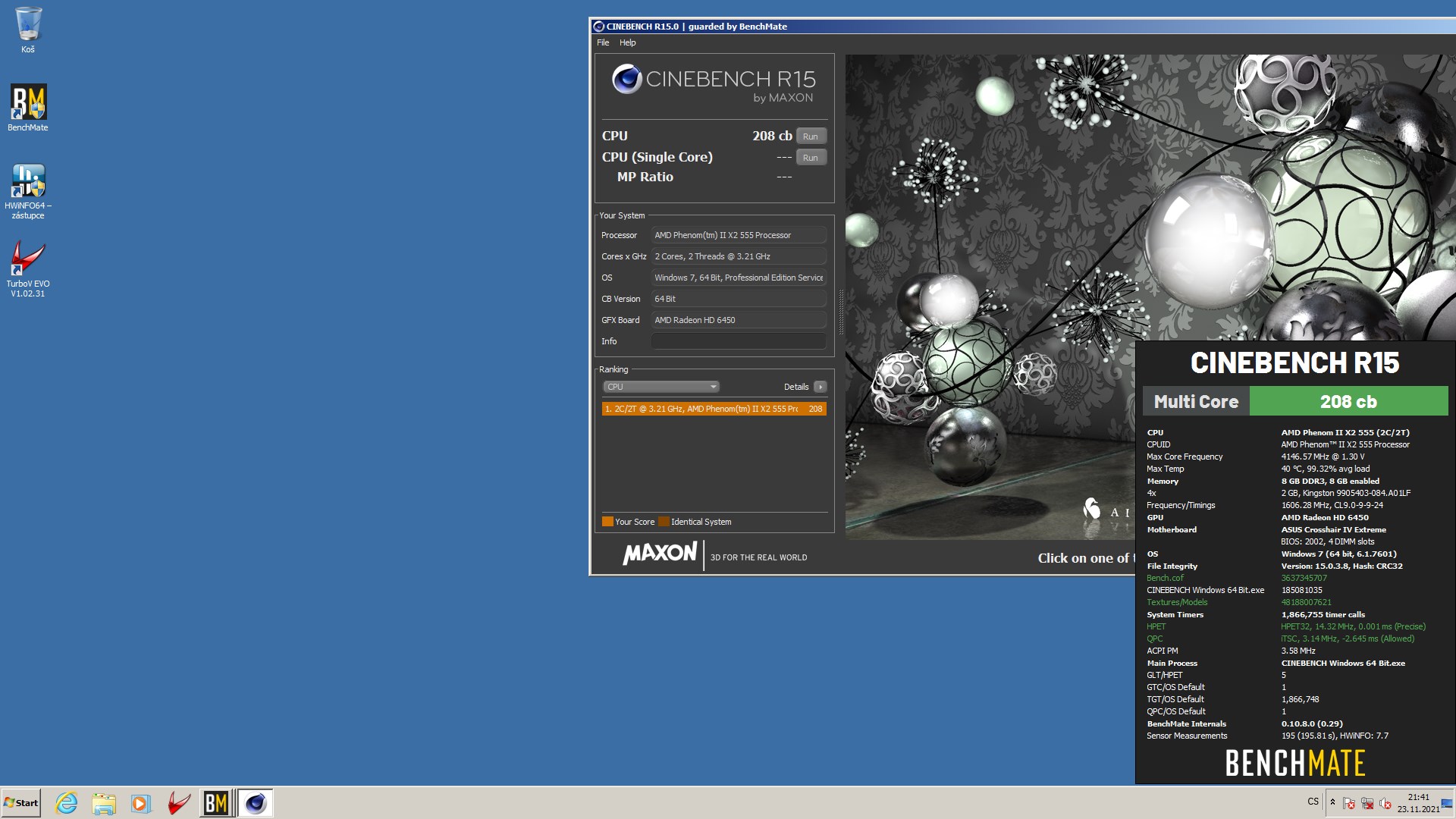
Task: Click the Max Core Frequency value 4146.57 MHz
Action: tap(1323, 457)
